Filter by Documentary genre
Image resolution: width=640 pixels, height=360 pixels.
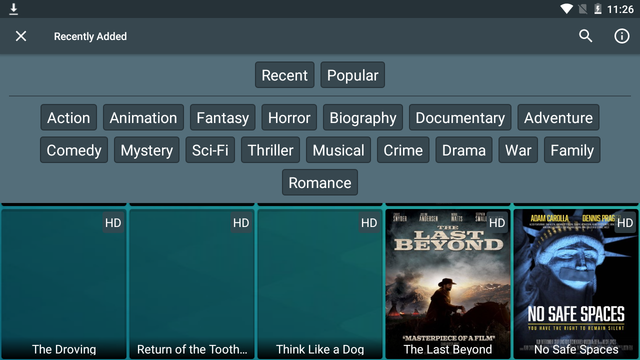tap(460, 118)
